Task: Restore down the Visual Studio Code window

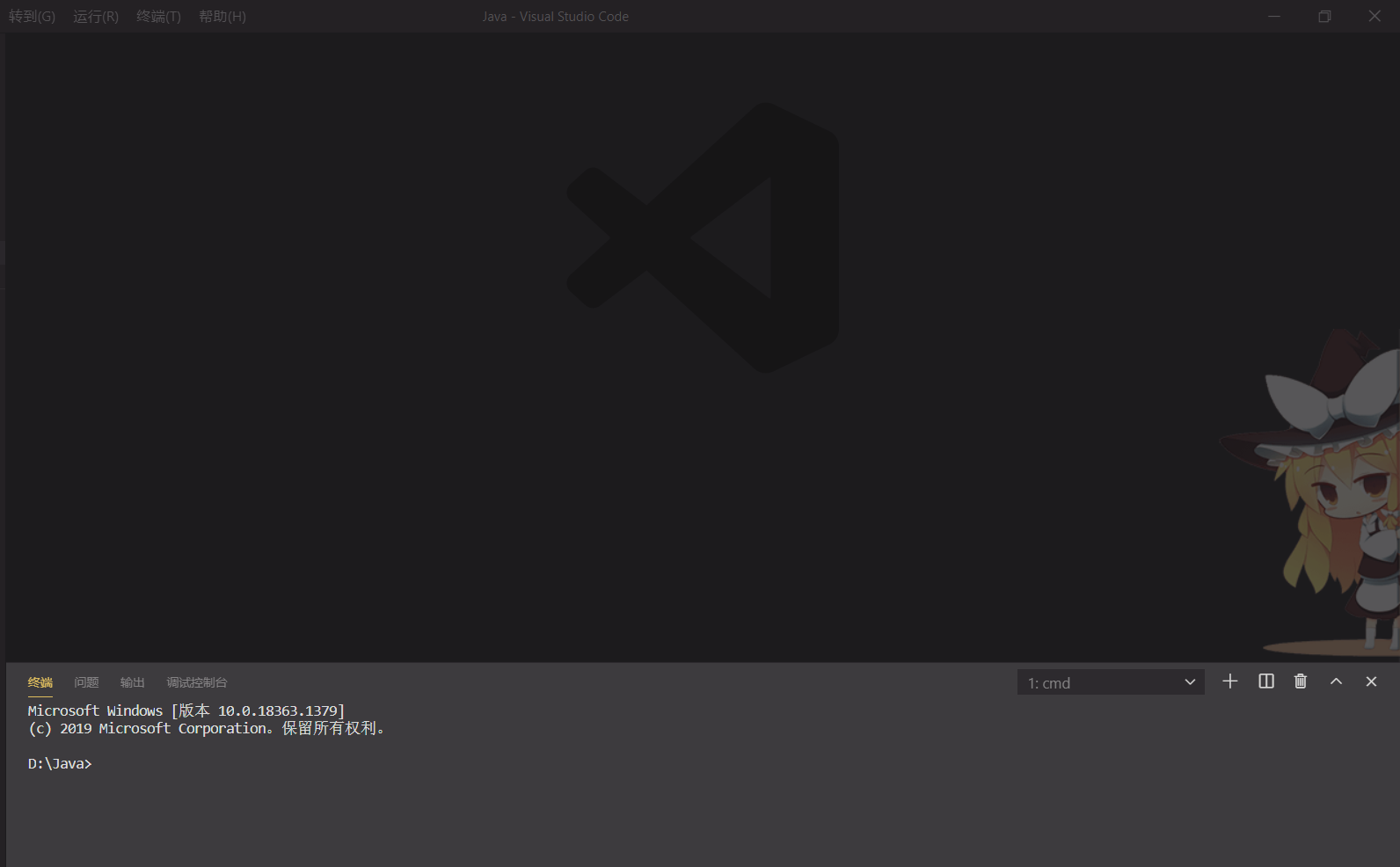Action: [x=1324, y=17]
